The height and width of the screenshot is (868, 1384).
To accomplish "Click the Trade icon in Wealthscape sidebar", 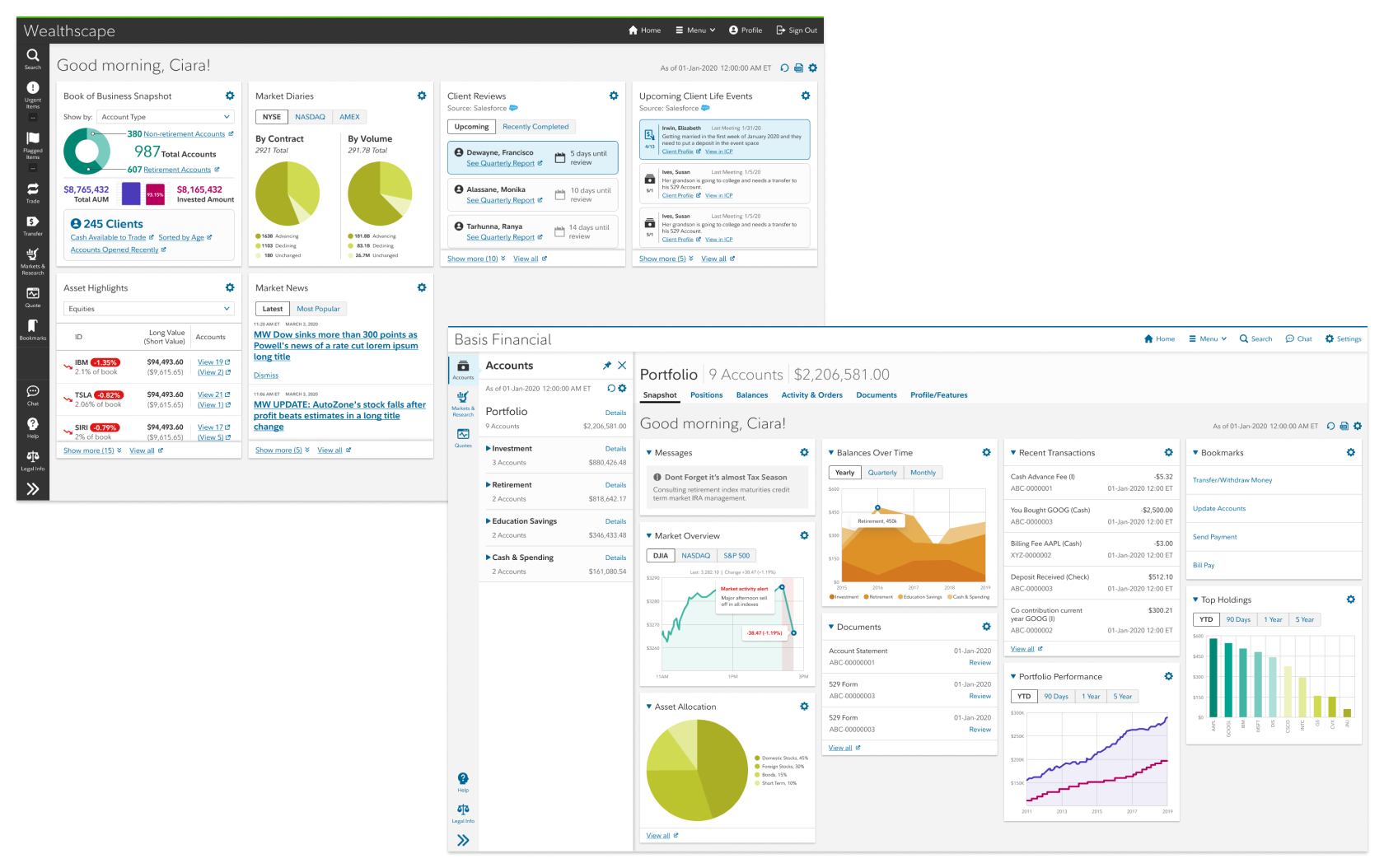I will click(33, 193).
